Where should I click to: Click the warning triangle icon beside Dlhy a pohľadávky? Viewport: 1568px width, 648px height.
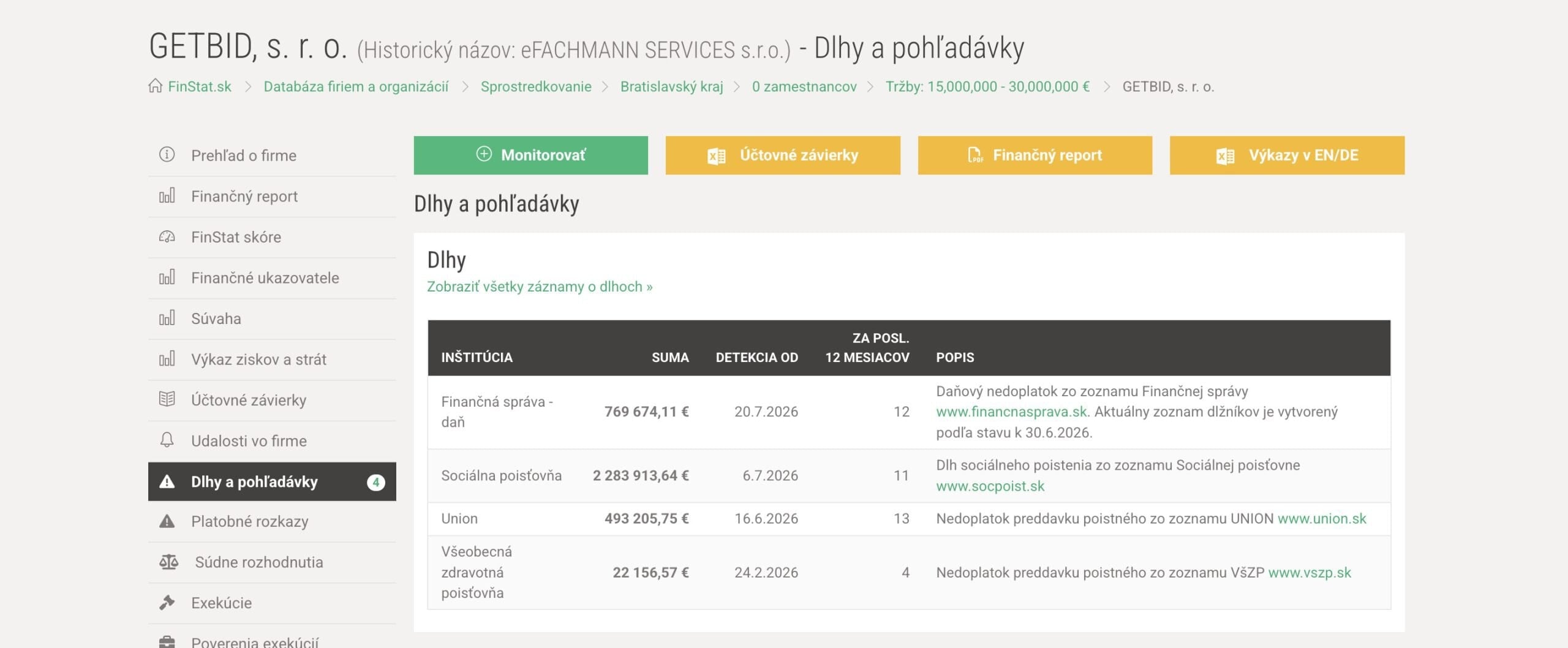(167, 481)
